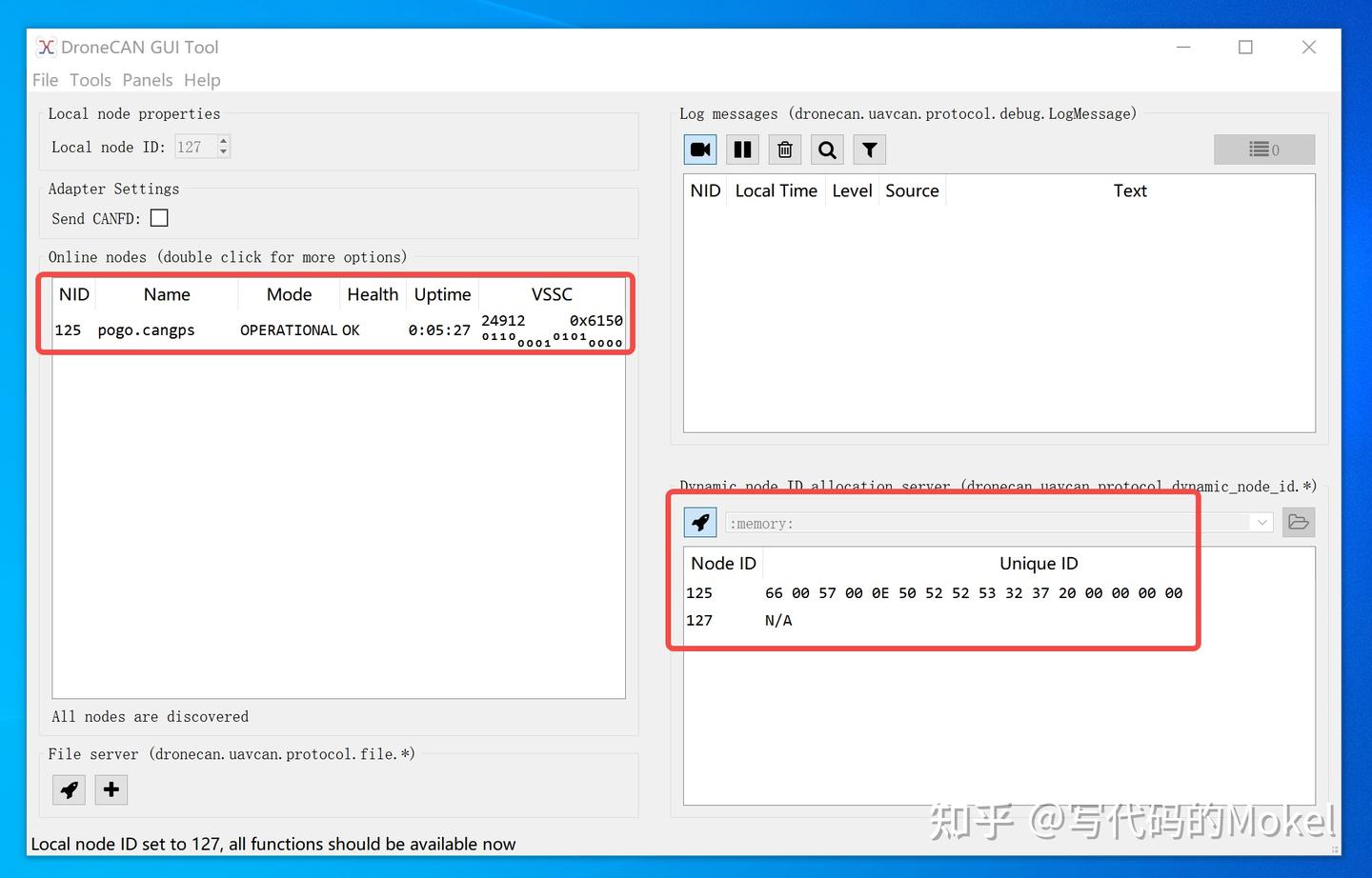Clear log messages using the trash icon
Image resolution: width=1372 pixels, height=878 pixels.
[x=784, y=149]
